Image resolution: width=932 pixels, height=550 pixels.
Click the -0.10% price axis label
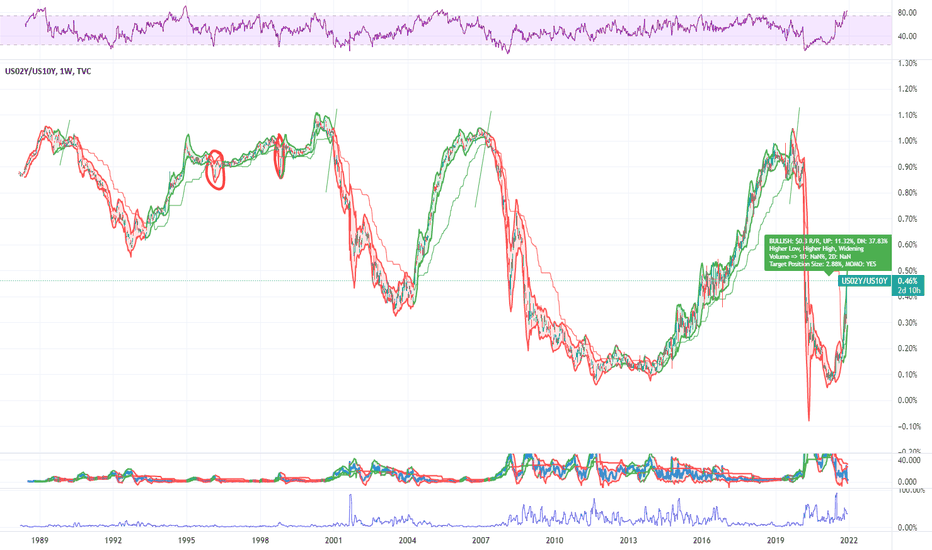point(907,426)
